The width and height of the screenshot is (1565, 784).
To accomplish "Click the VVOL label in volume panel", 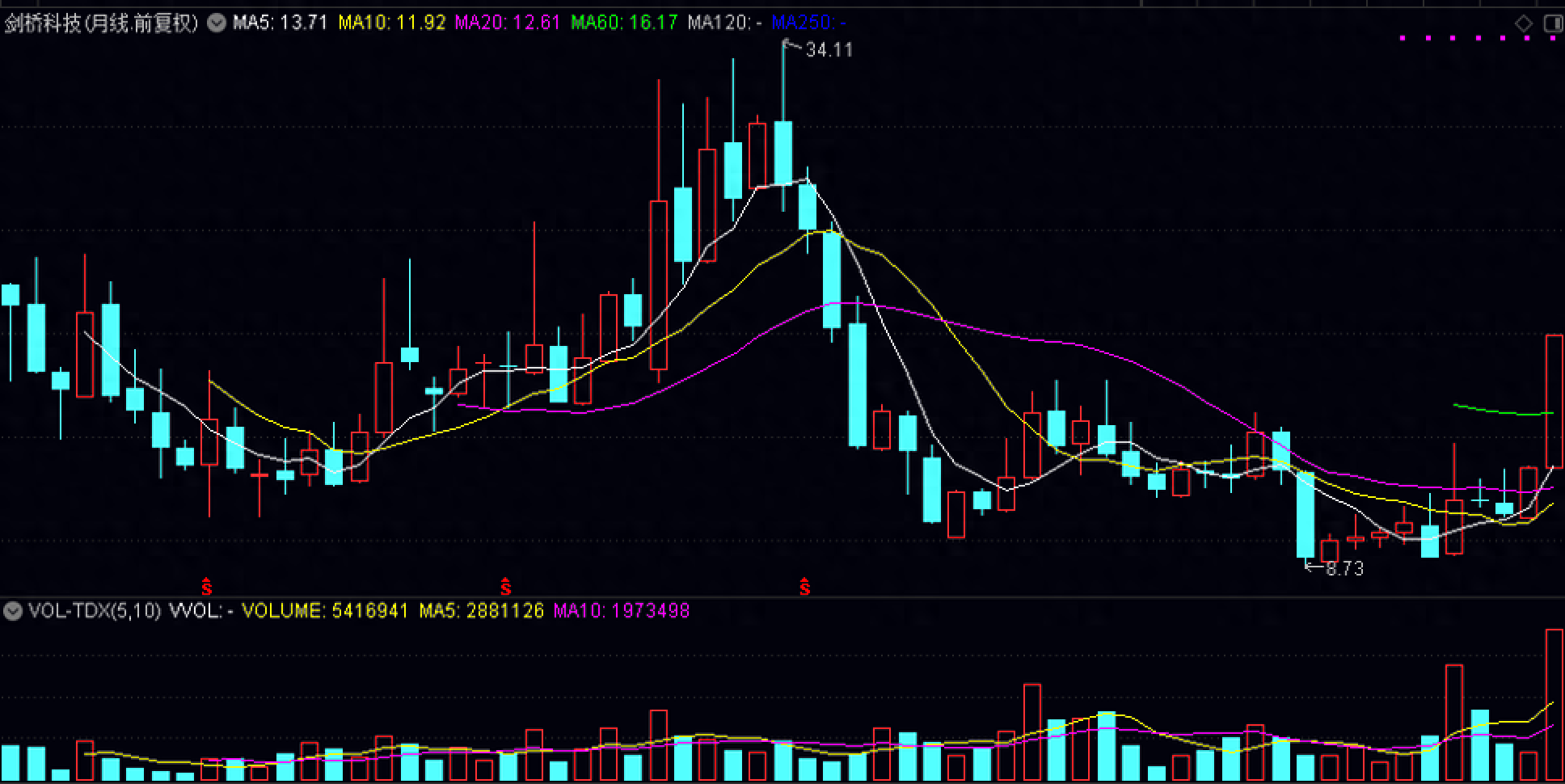I will [201, 611].
